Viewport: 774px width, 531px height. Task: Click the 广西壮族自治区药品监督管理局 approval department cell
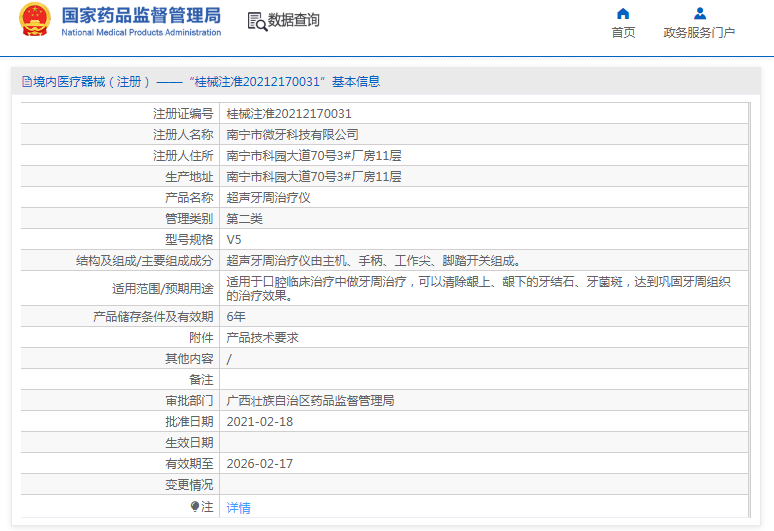click(310, 401)
